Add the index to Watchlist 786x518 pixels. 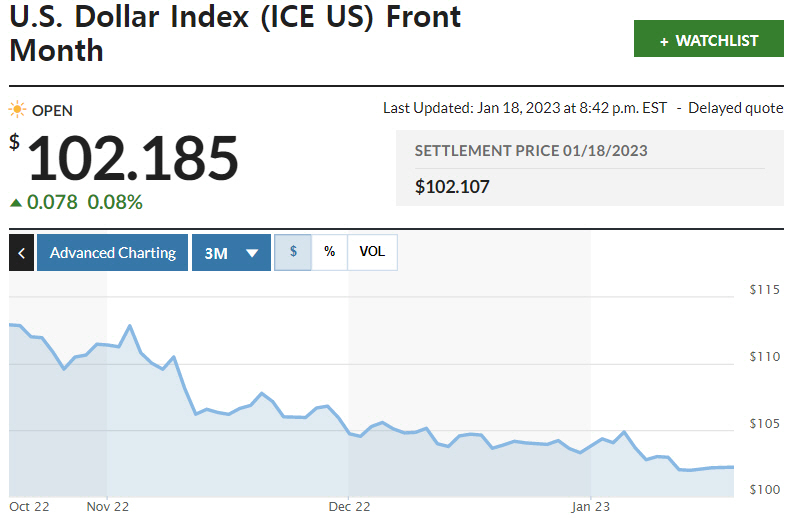(709, 40)
